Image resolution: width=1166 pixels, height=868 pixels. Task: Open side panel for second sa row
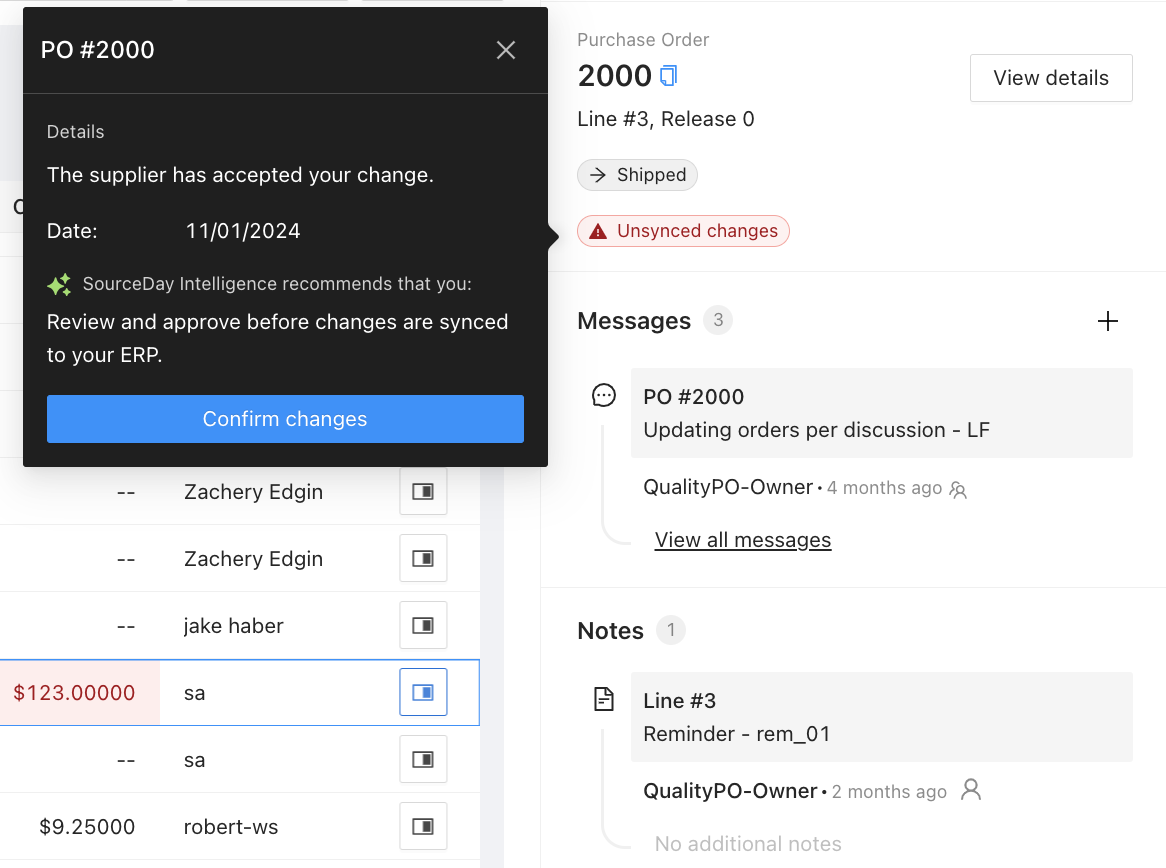(x=423, y=759)
